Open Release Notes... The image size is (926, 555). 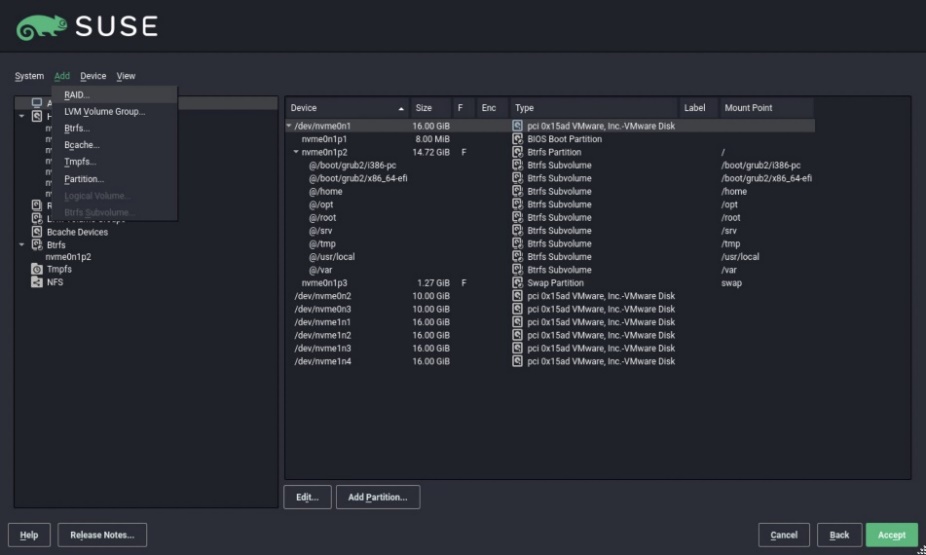point(102,535)
